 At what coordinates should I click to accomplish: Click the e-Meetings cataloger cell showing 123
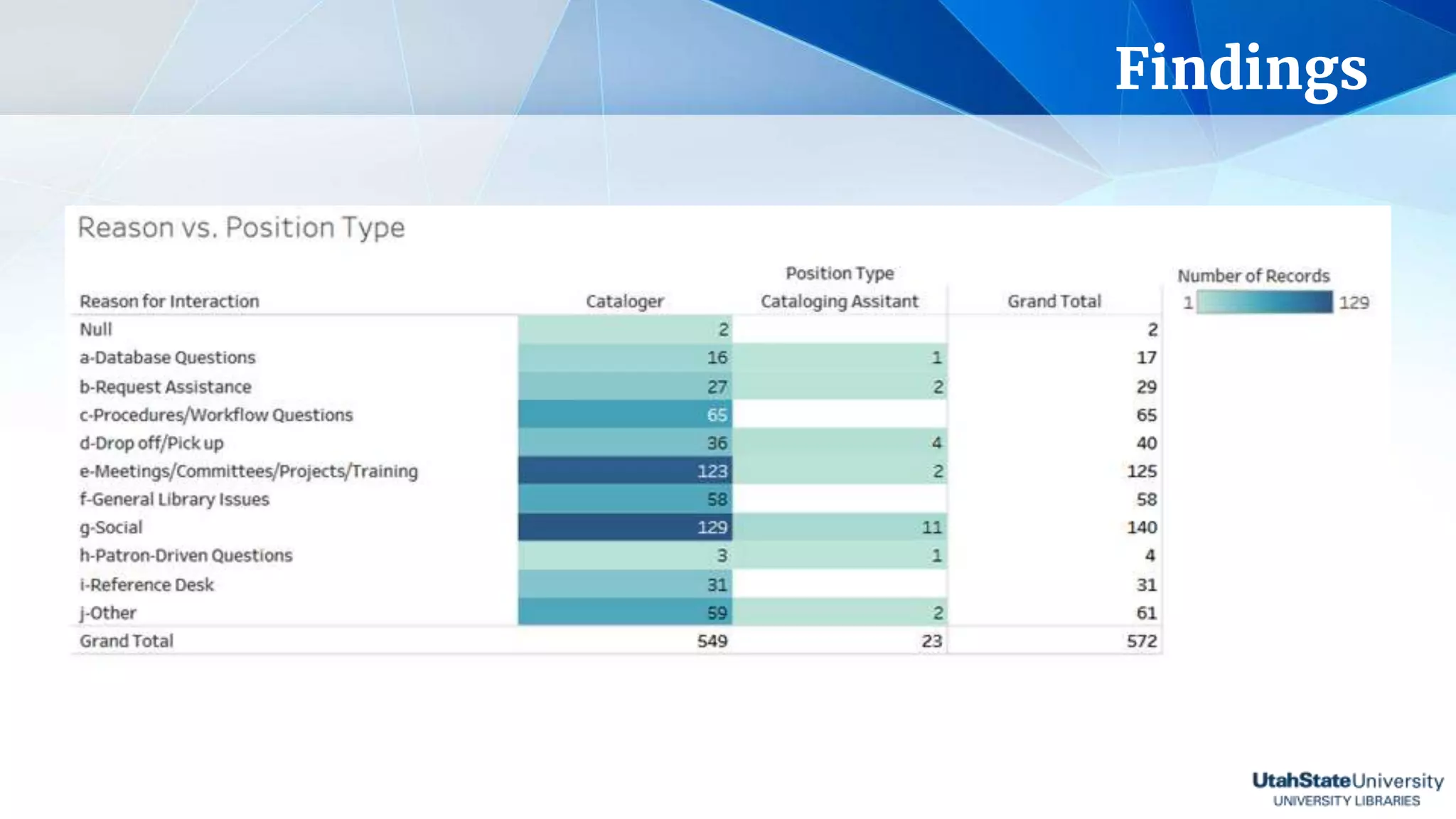click(x=625, y=471)
